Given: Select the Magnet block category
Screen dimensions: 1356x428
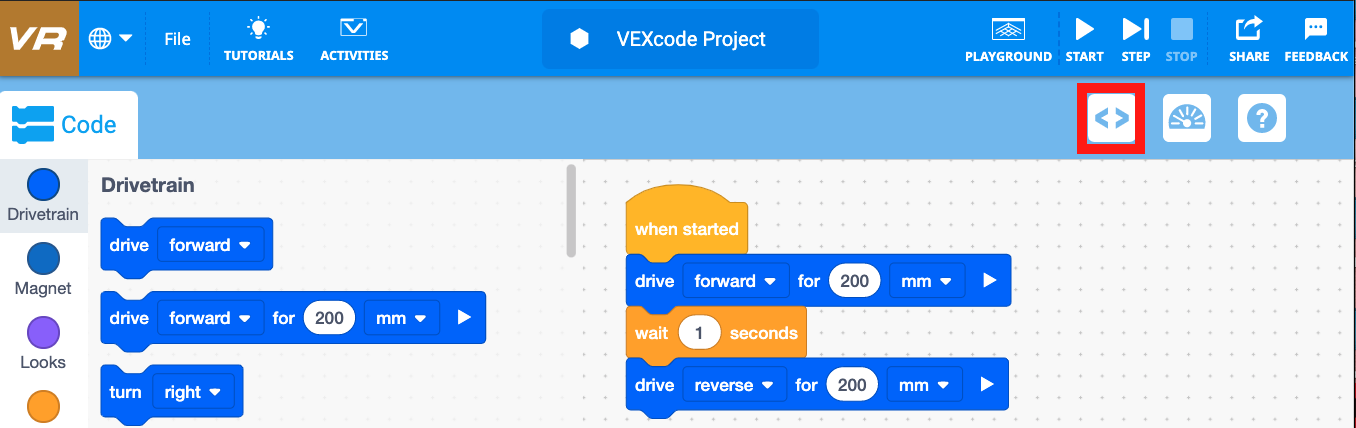Looking at the screenshot, I should [43, 269].
